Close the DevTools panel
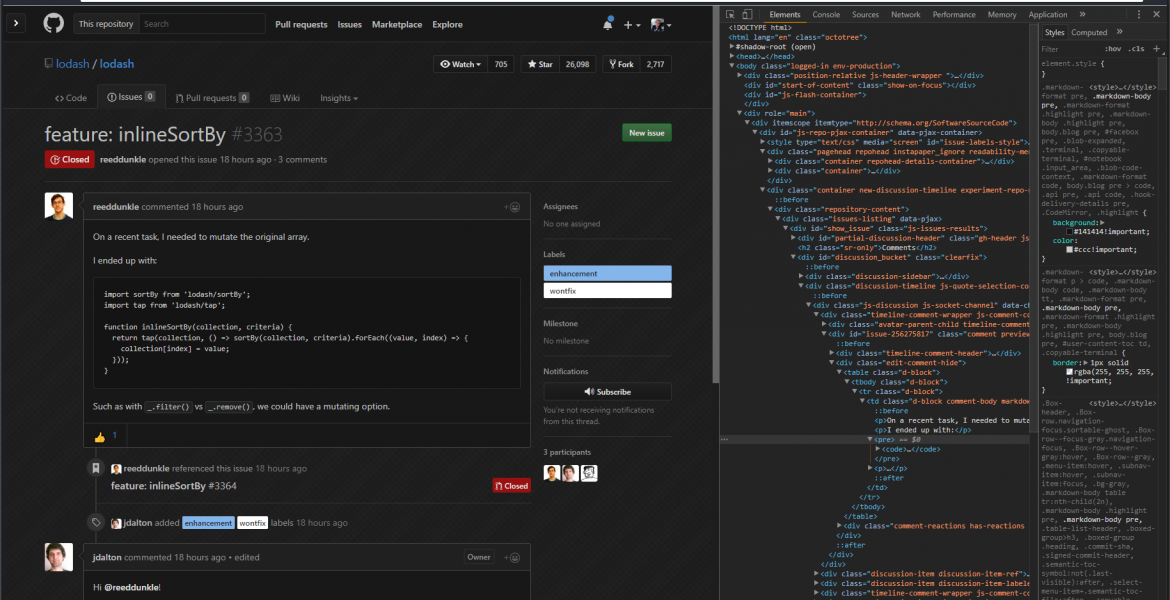This screenshot has height=600, width=1170. [x=1159, y=14]
